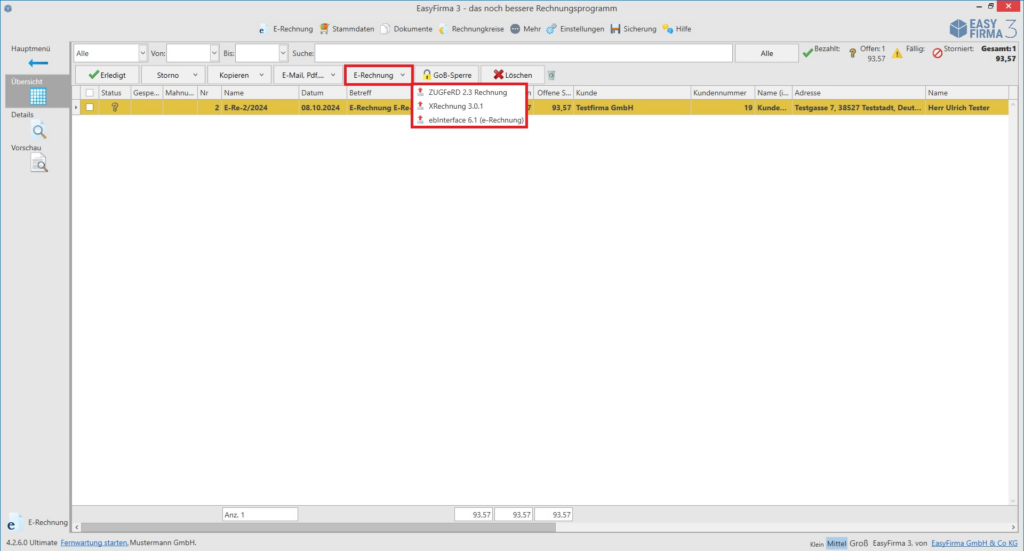Click the Fernwartung starten link

click(x=94, y=543)
